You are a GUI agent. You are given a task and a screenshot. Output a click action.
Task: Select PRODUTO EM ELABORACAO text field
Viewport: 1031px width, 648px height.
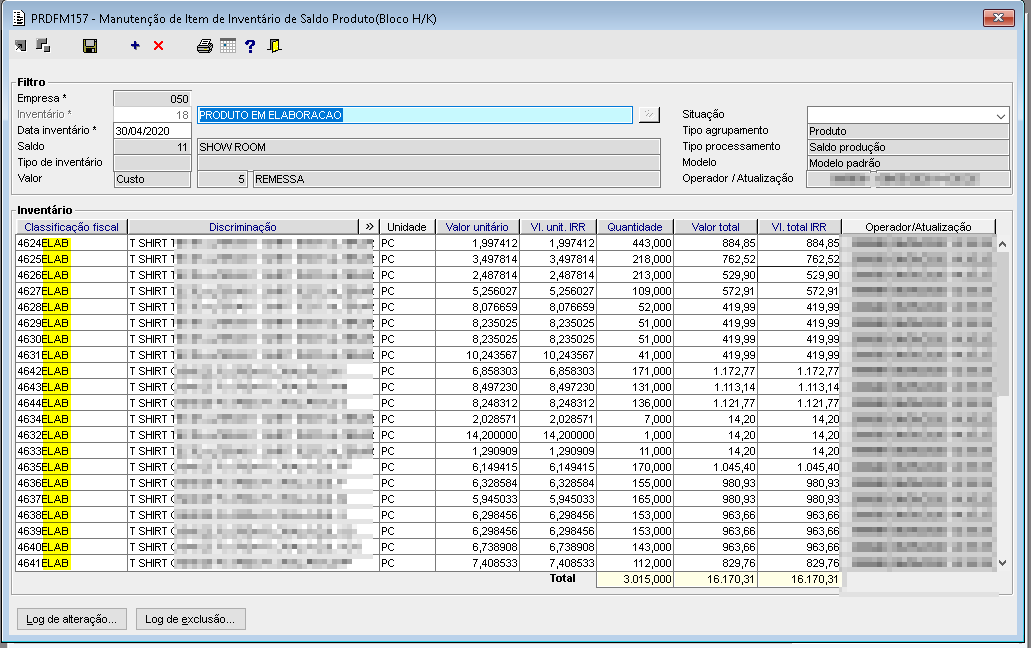(415, 115)
